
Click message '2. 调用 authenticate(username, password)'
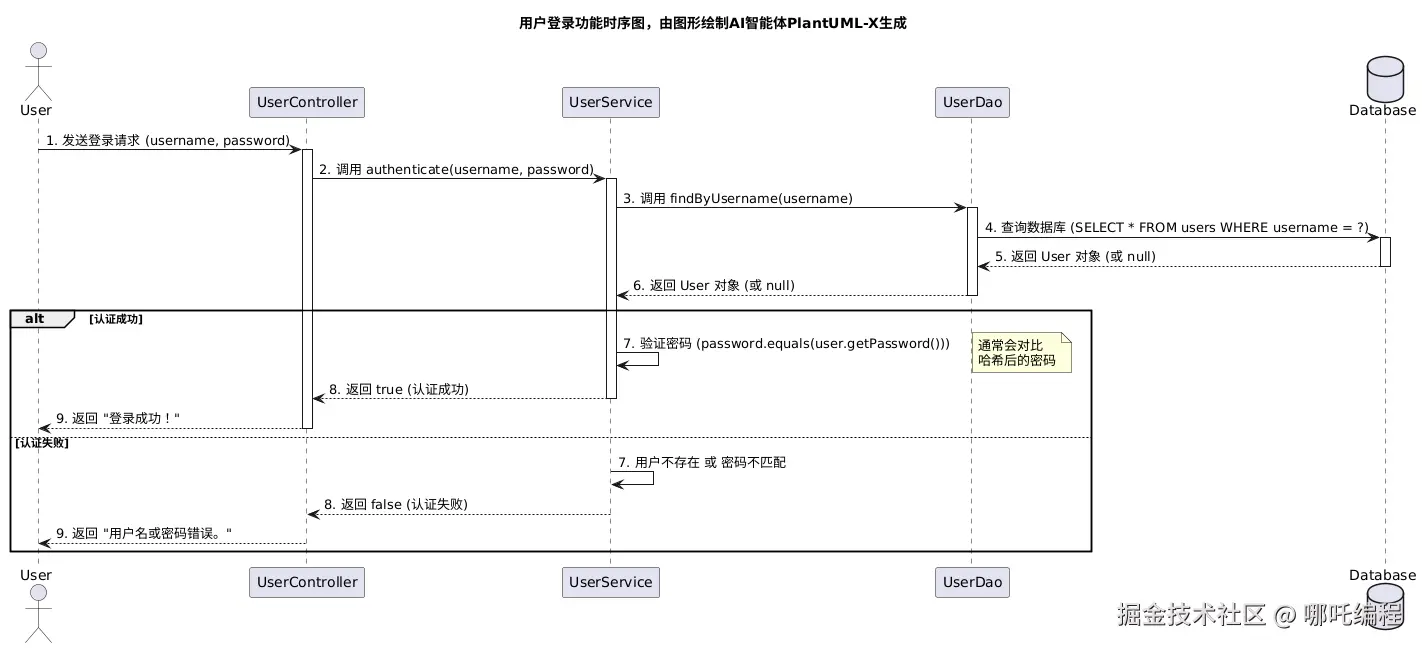click(457, 170)
